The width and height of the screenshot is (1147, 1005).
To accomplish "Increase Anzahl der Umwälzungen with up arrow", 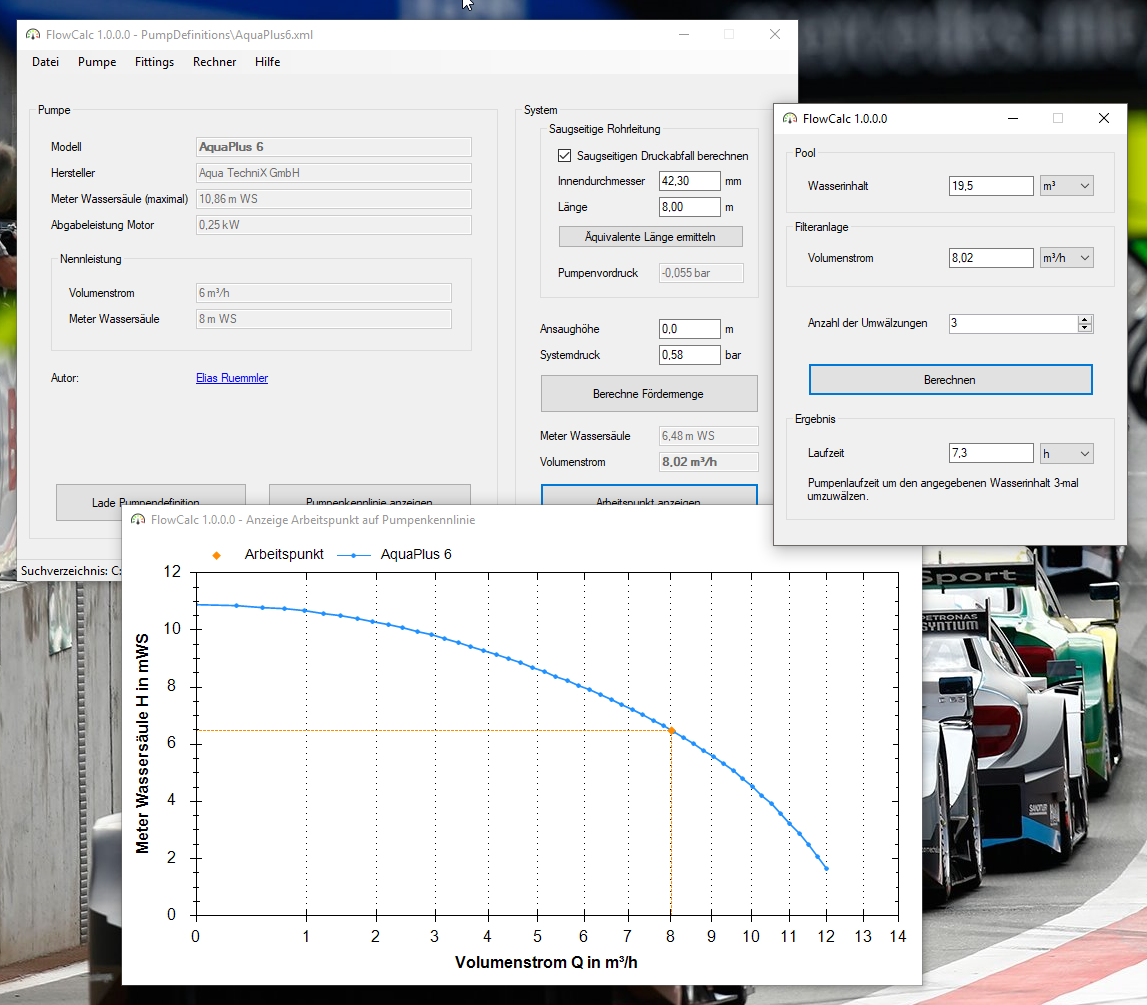I will point(1085,320).
